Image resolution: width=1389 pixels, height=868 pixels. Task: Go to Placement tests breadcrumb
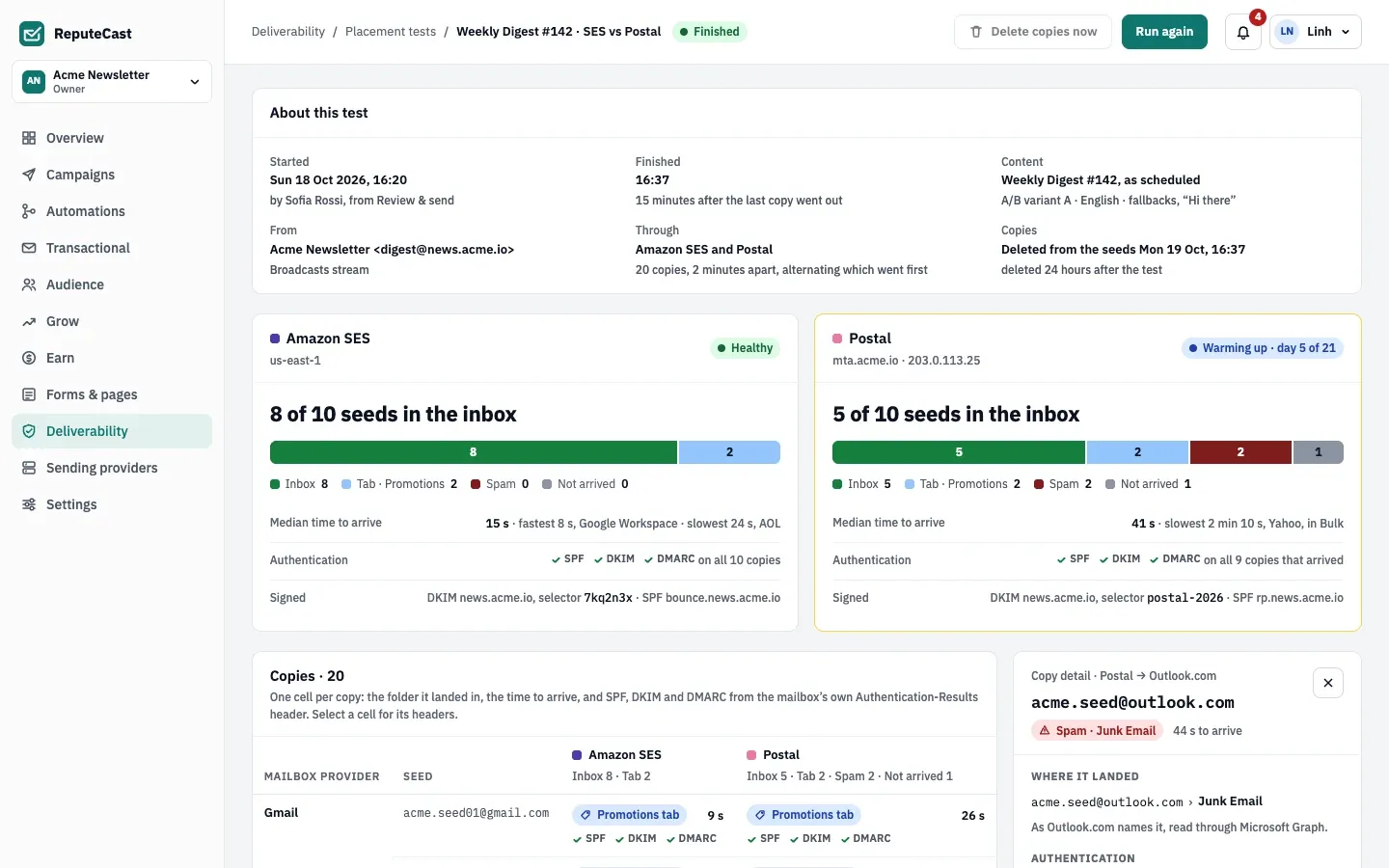tap(391, 32)
